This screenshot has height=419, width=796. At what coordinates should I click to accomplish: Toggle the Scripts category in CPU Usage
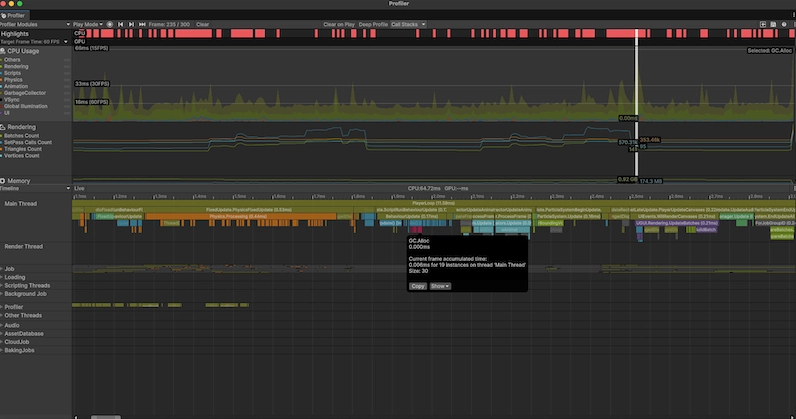(2, 73)
